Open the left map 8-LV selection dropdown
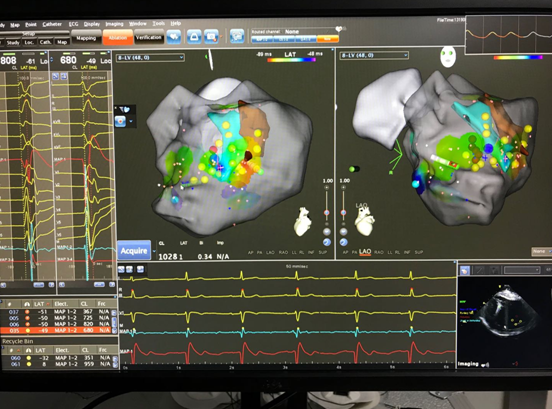 (x=150, y=57)
